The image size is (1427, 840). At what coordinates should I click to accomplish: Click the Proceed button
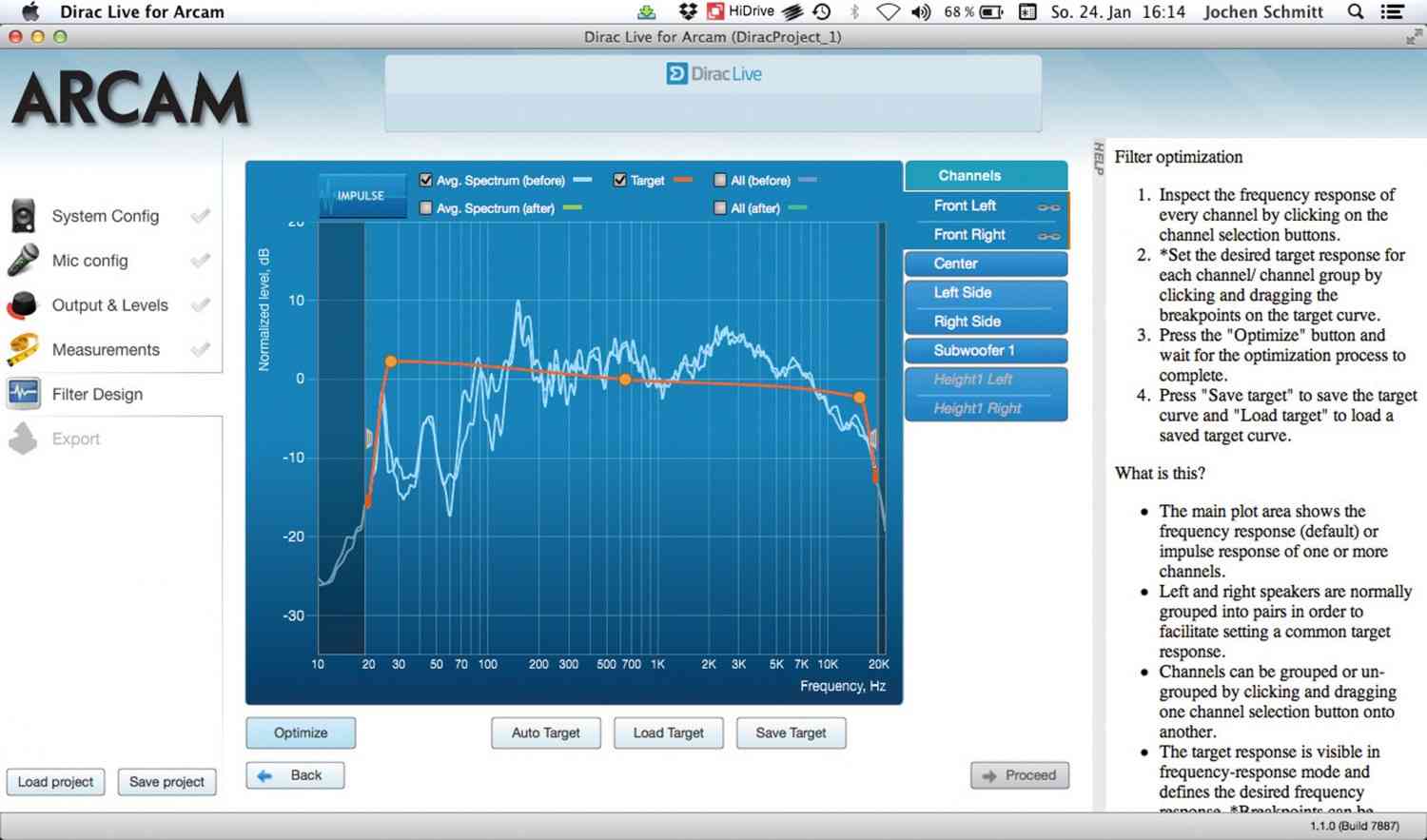pos(1020,775)
